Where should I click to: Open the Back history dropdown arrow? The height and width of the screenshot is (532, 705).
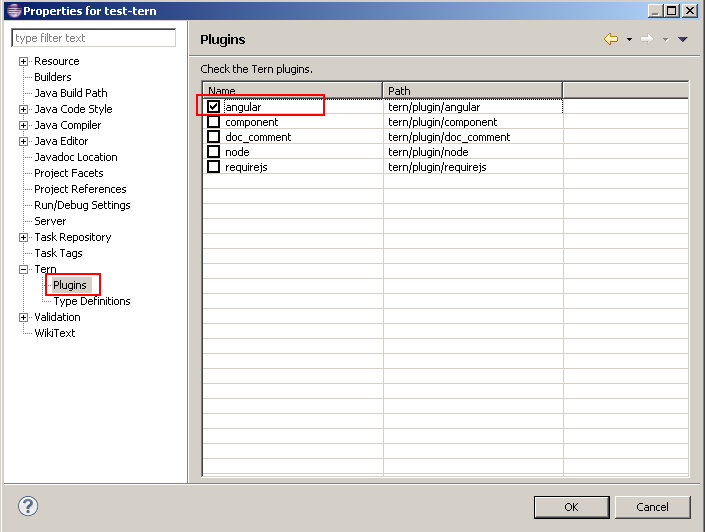[629, 40]
